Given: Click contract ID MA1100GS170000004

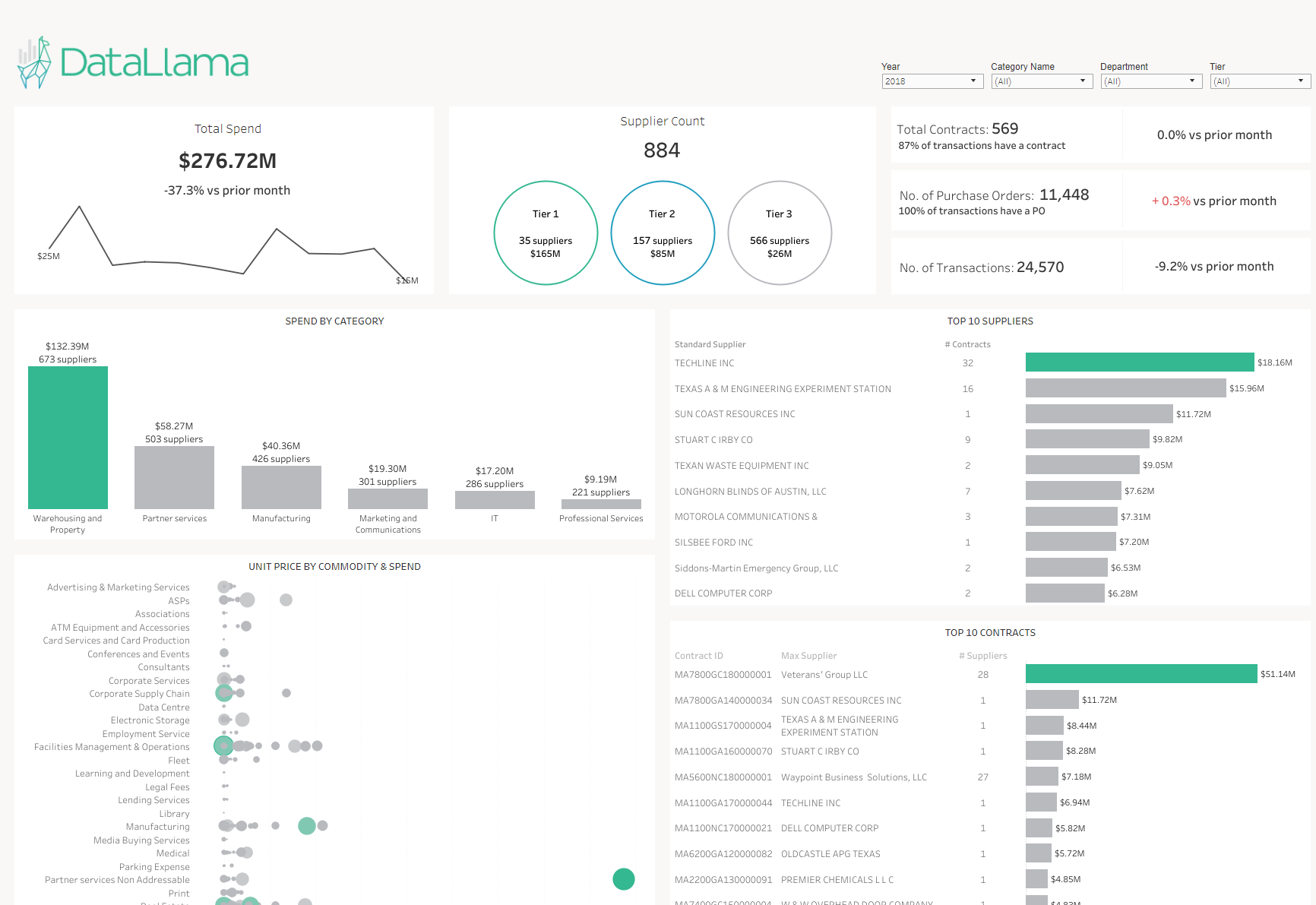Looking at the screenshot, I should tap(723, 726).
